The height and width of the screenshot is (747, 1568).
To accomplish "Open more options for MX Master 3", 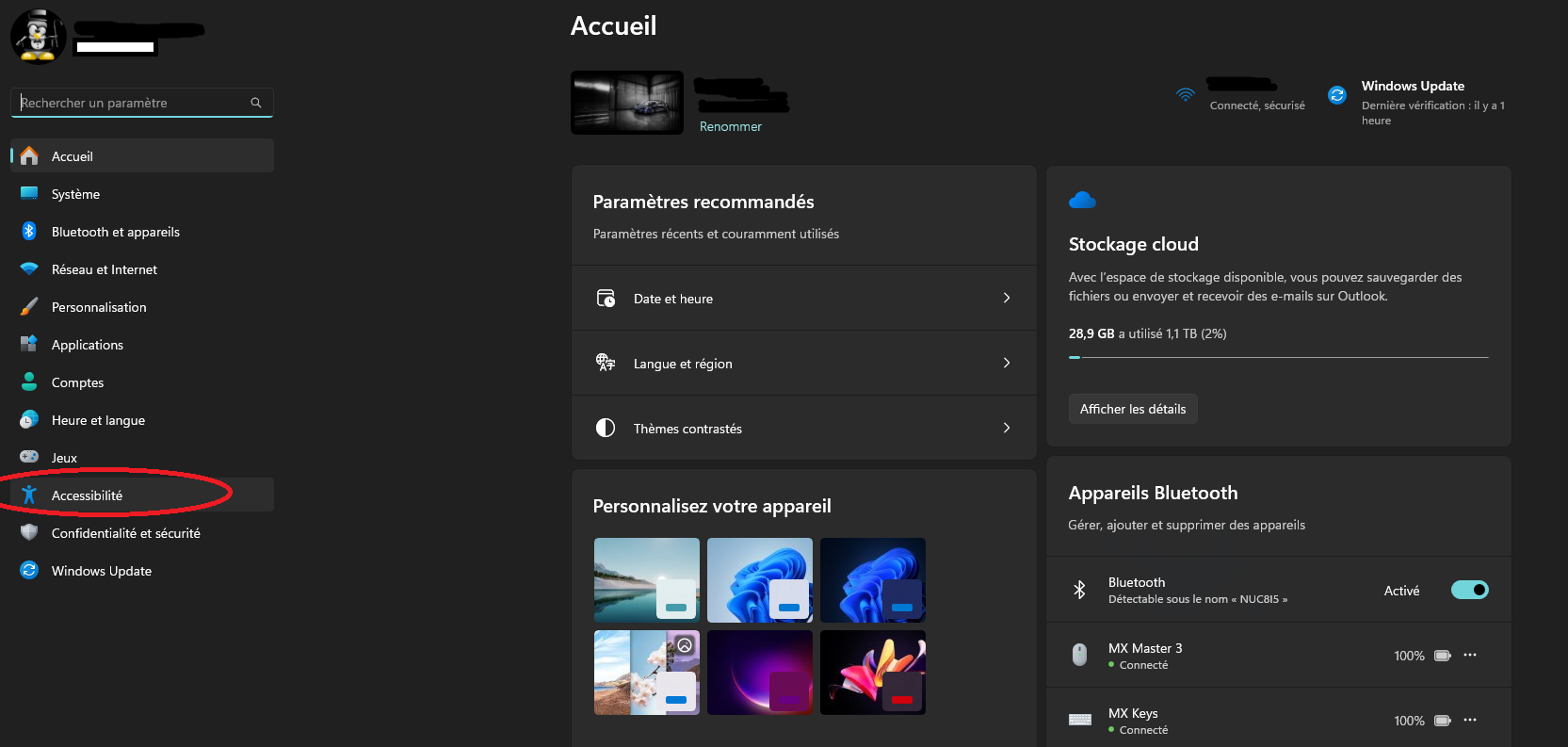I will click(1470, 656).
